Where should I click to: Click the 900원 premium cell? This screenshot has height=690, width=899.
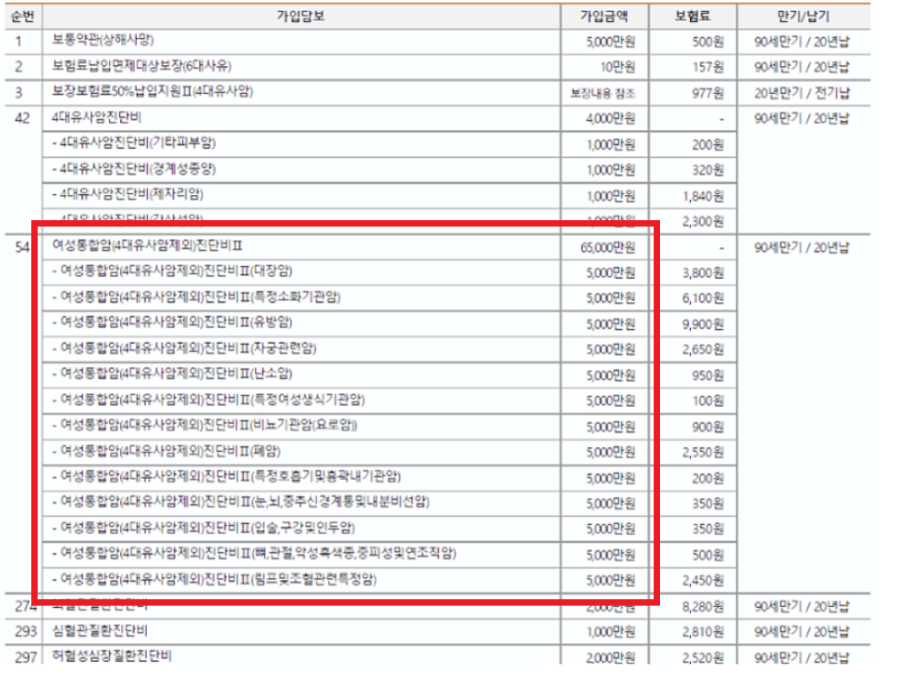click(x=708, y=427)
